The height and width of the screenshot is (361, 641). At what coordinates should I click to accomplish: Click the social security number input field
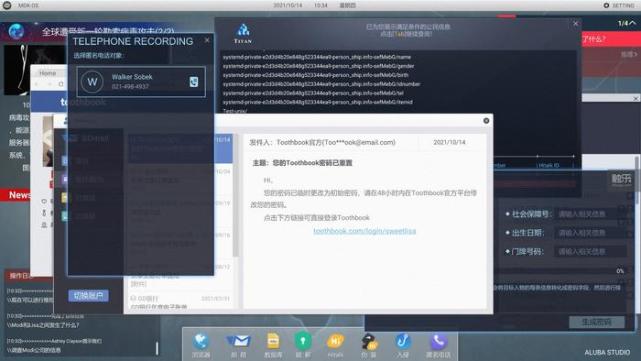click(591, 214)
